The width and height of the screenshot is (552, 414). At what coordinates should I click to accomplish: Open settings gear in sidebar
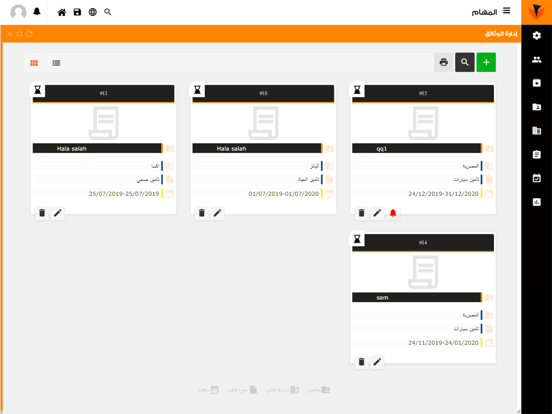(x=537, y=36)
